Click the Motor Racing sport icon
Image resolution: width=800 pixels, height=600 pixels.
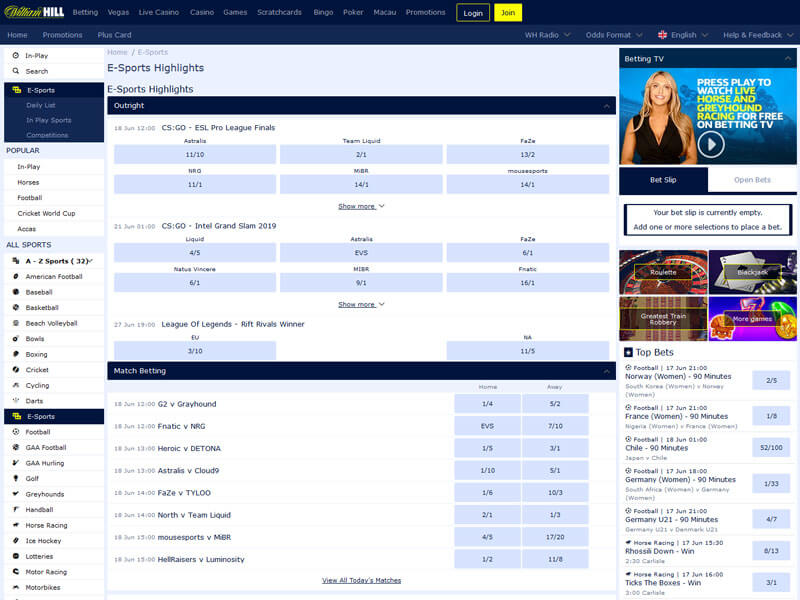(16, 571)
